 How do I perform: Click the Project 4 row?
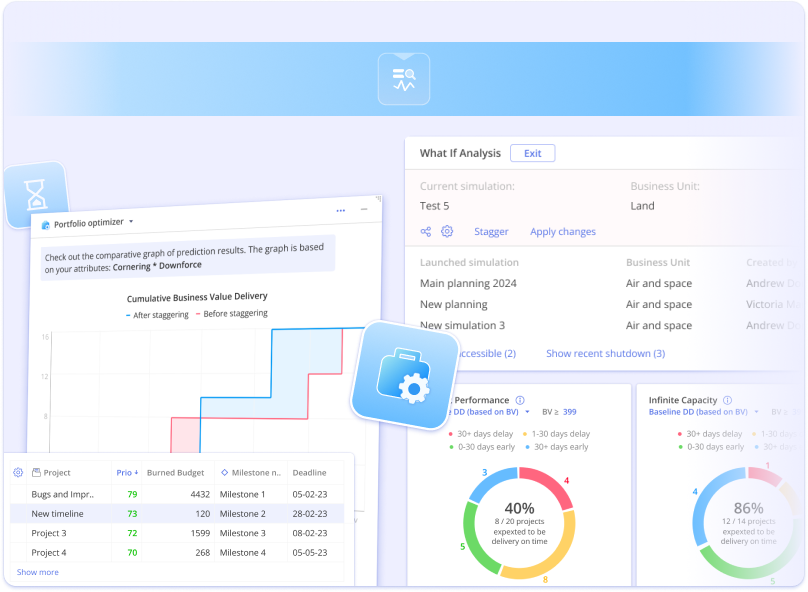pos(177,553)
